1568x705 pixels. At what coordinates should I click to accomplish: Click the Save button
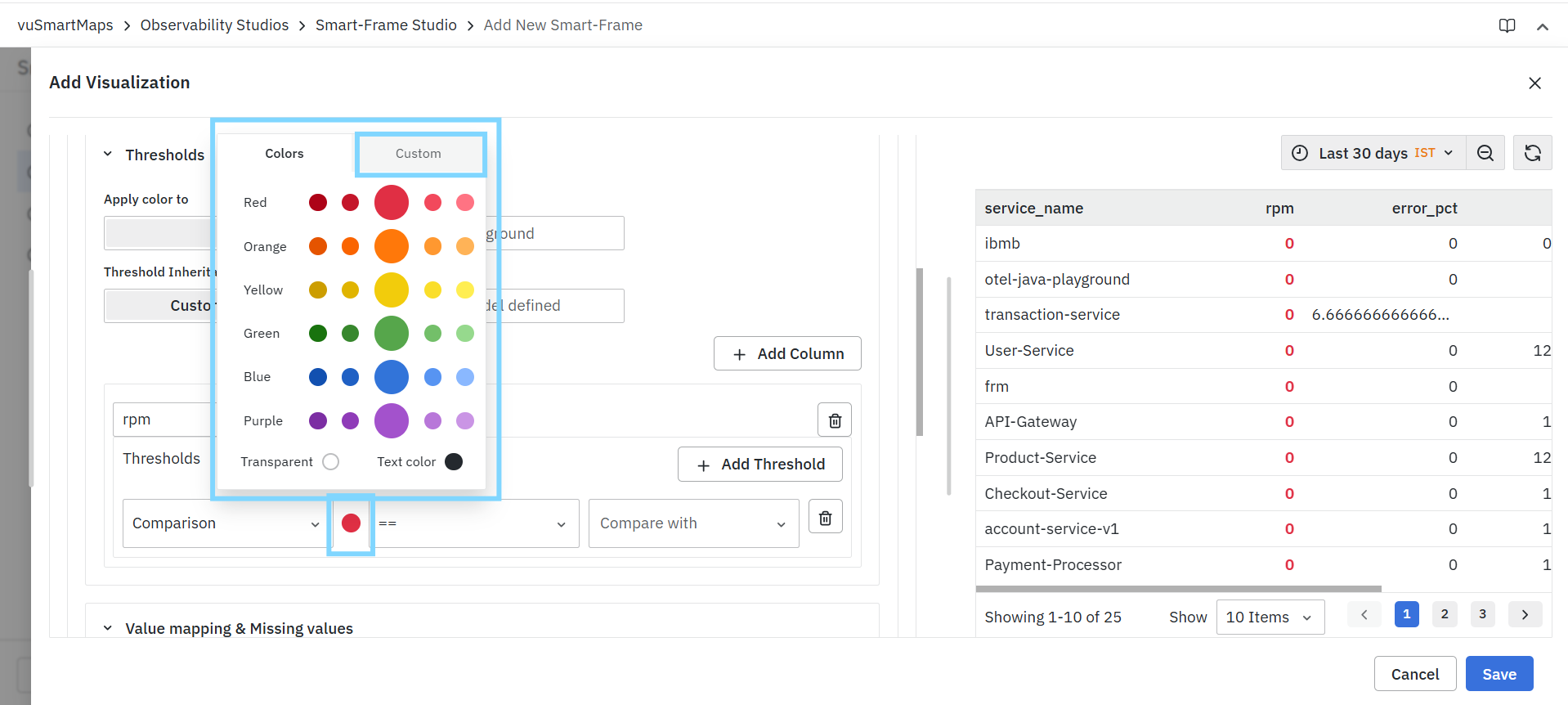(x=1499, y=674)
